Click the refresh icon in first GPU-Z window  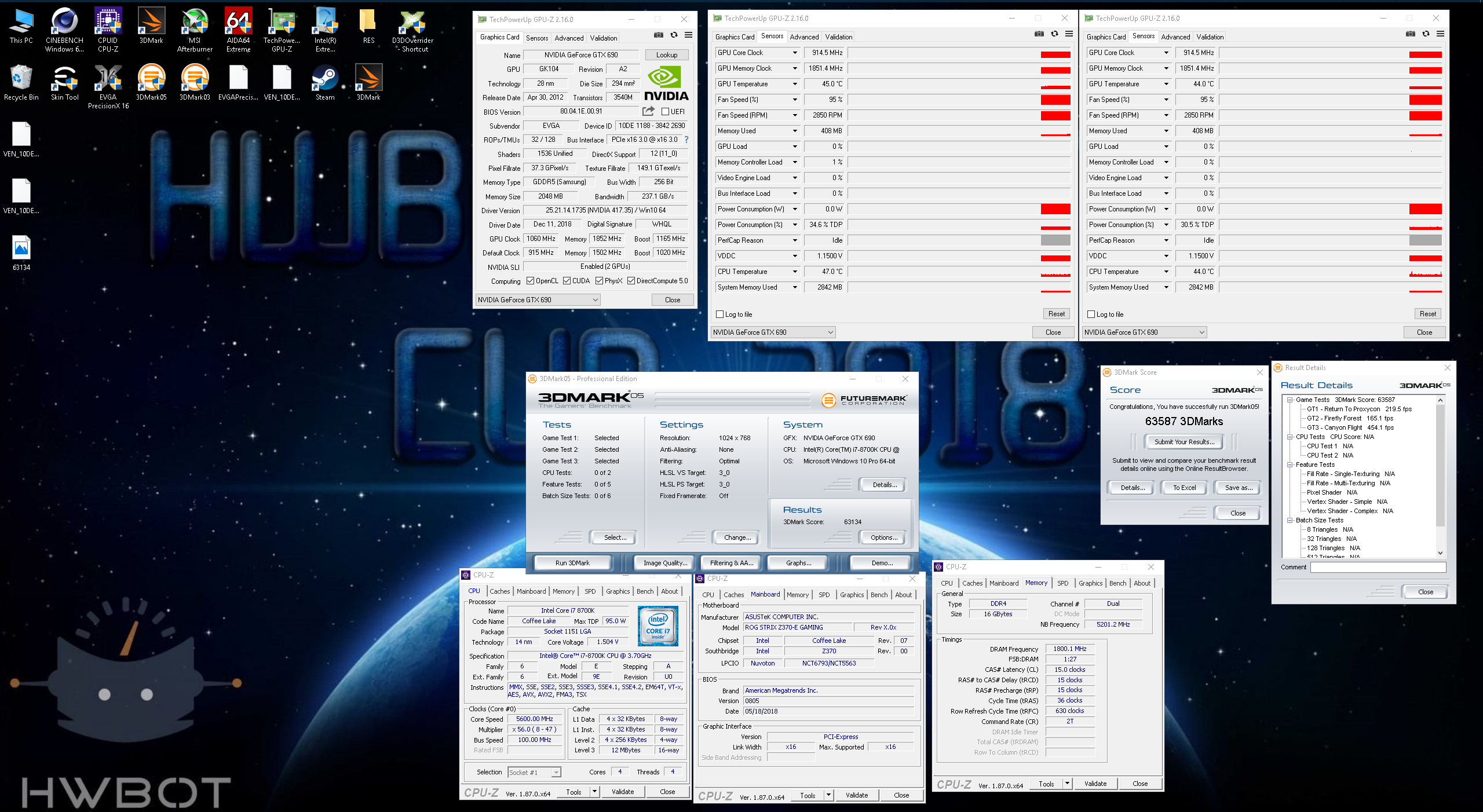pos(674,35)
